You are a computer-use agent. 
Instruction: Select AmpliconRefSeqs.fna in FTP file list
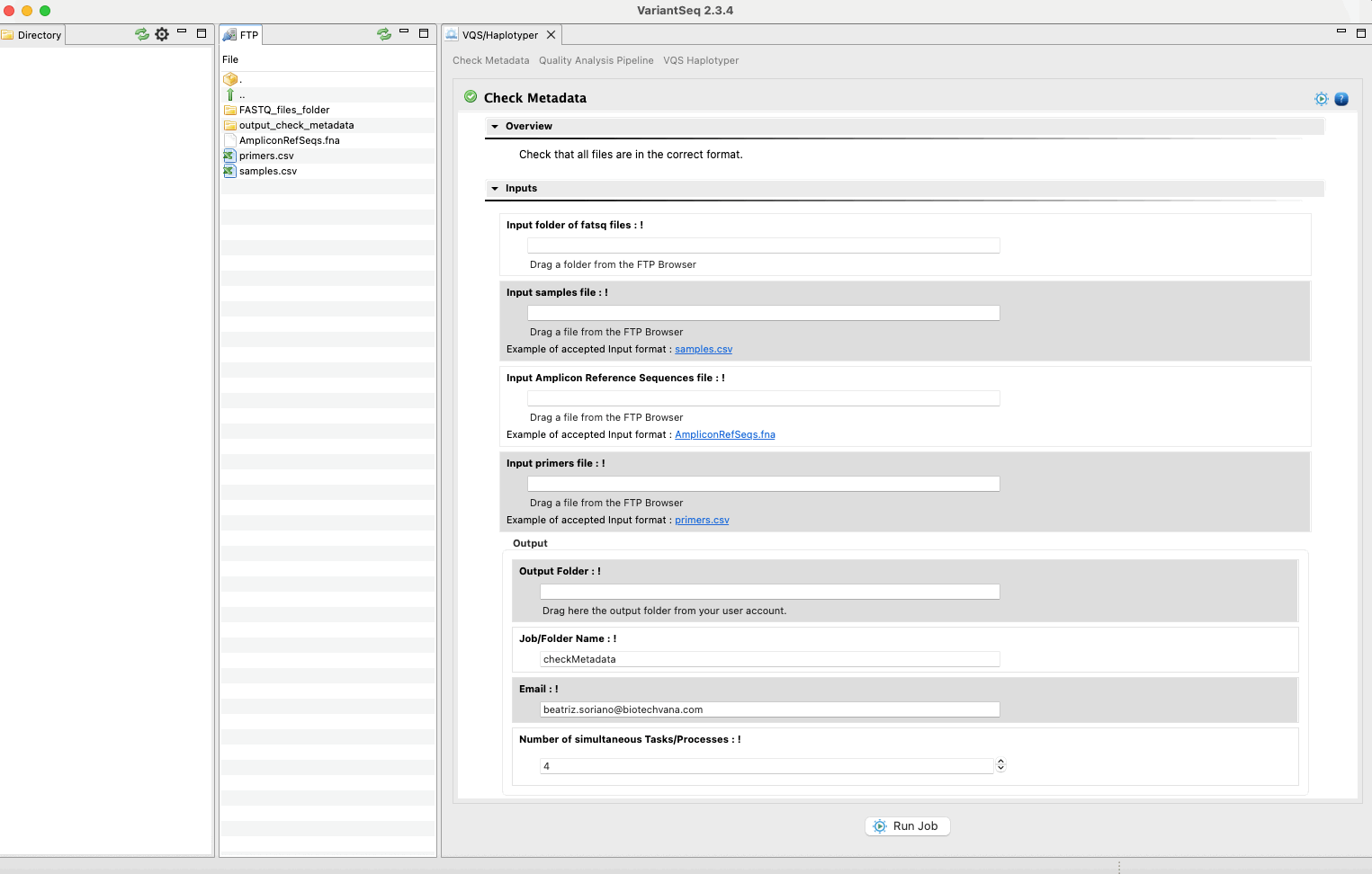tap(290, 140)
